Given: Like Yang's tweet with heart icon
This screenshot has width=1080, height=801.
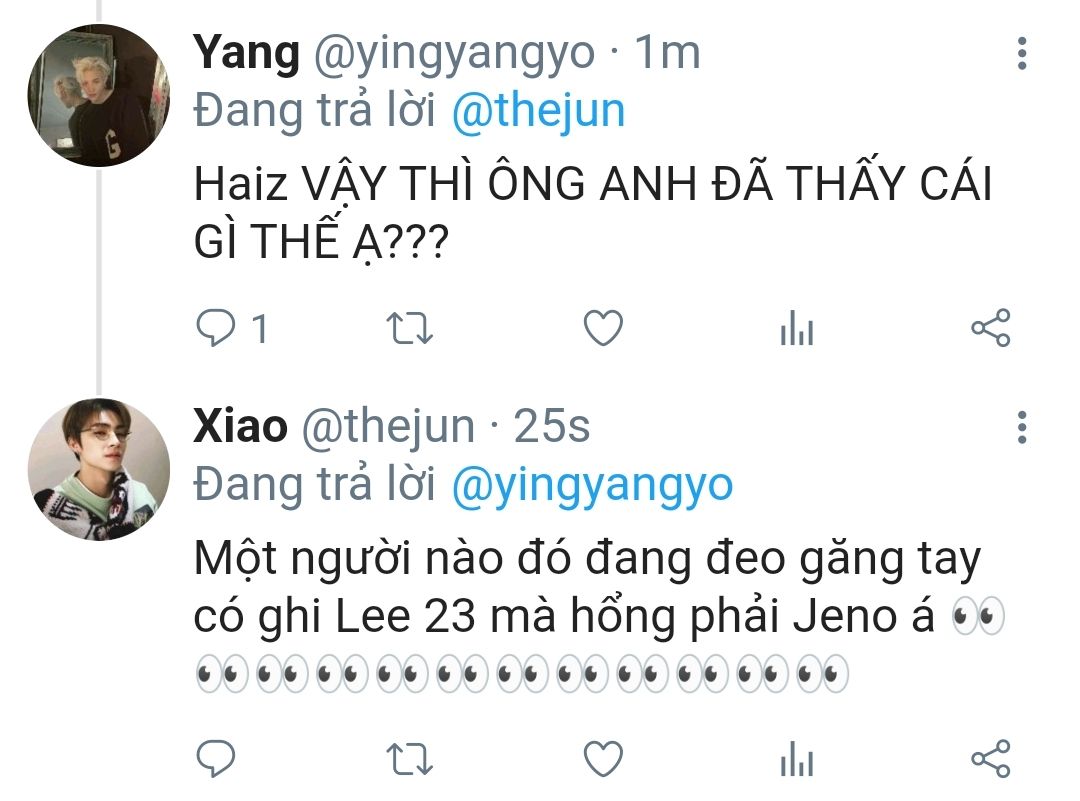Looking at the screenshot, I should (x=603, y=328).
